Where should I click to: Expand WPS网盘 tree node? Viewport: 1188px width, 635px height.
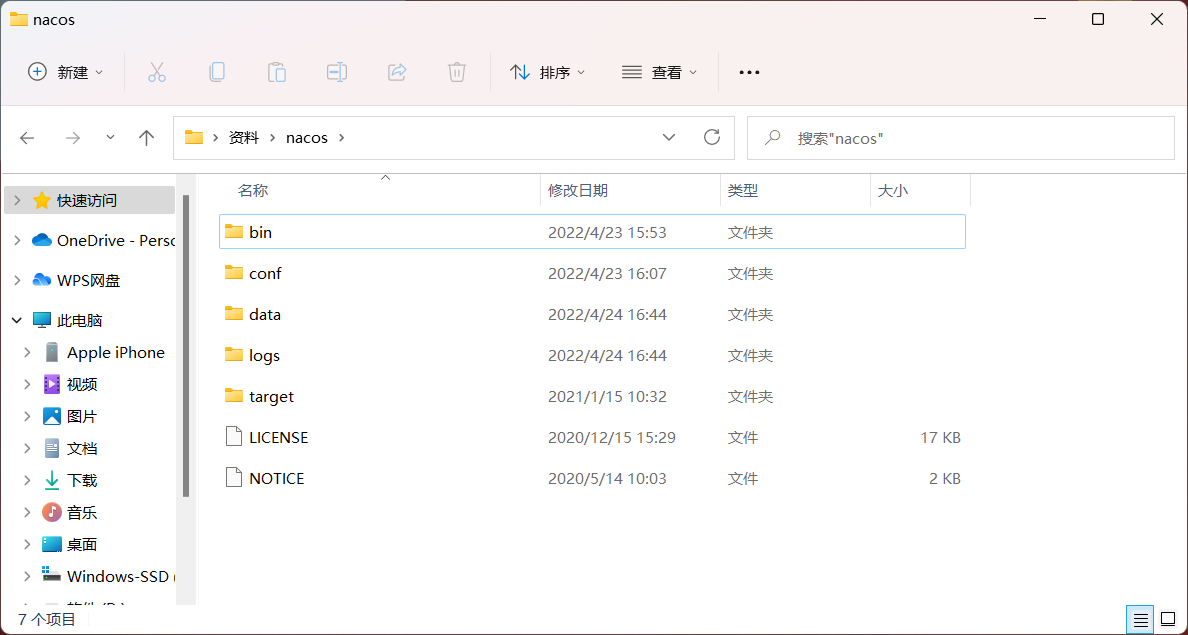tap(17, 280)
